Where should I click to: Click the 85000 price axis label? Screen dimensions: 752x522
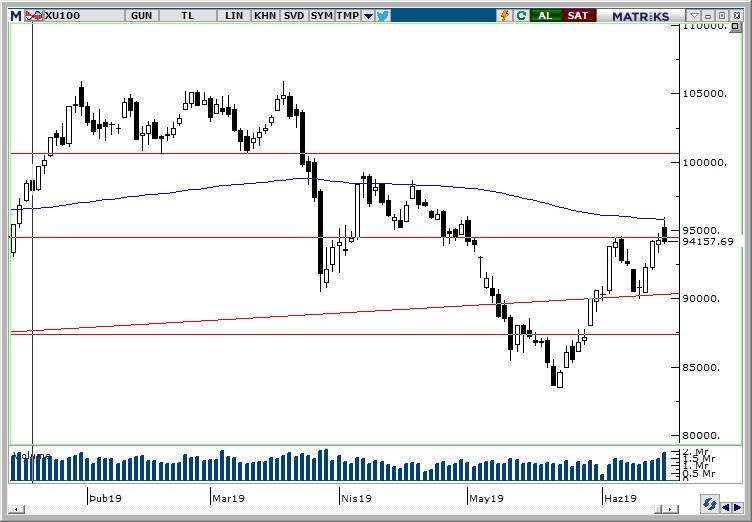702,368
